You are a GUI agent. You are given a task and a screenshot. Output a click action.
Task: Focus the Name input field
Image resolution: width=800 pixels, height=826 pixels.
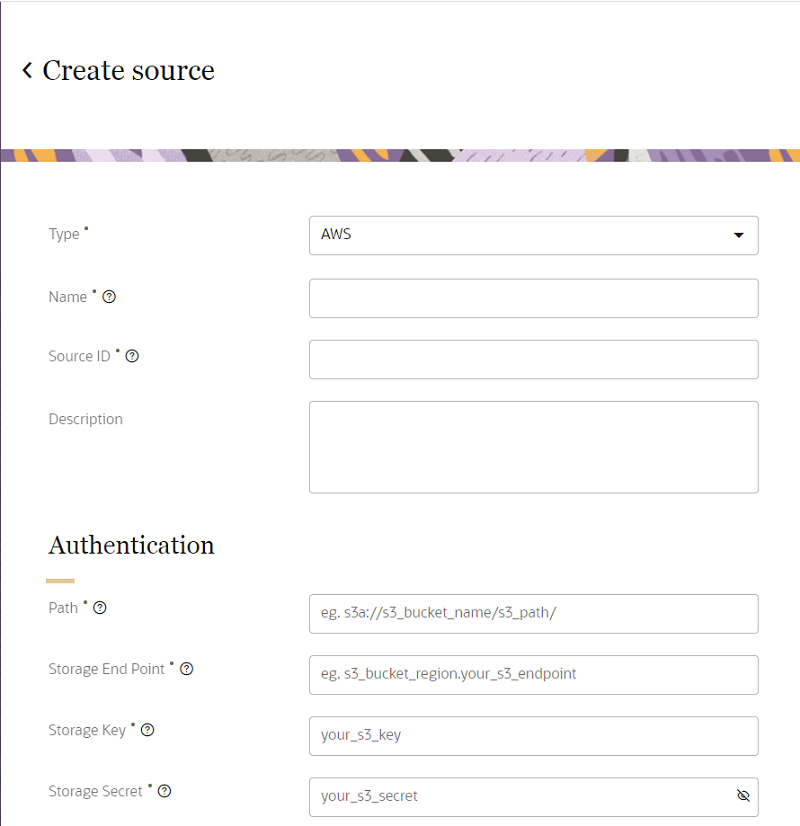533,298
